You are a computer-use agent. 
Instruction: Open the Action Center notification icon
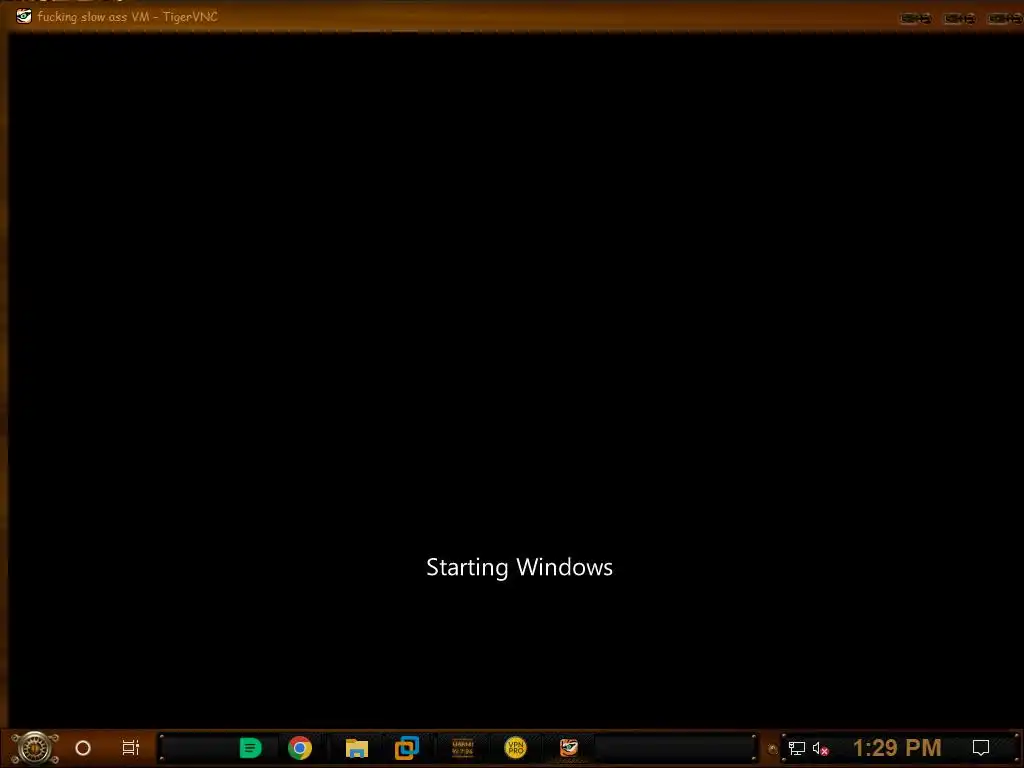981,748
